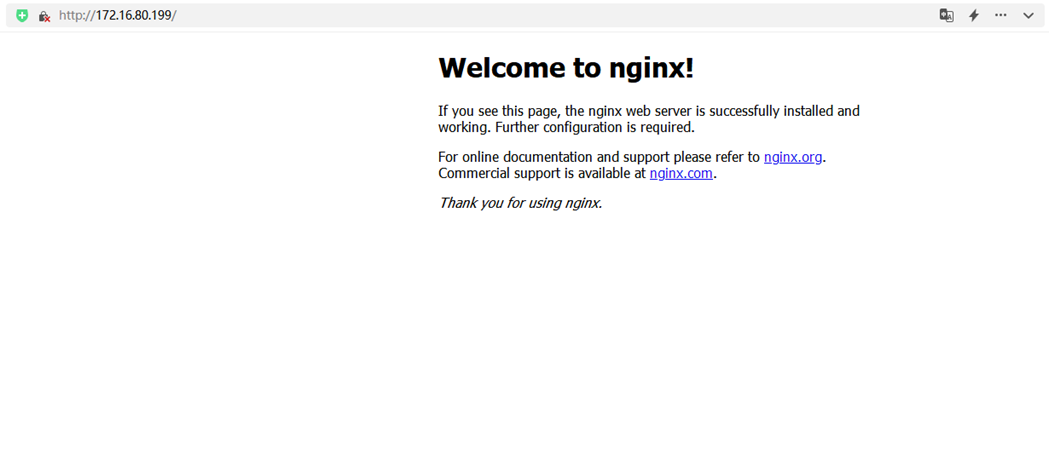Click the translate page icon
This screenshot has height=460, width=1049.
pos(946,15)
